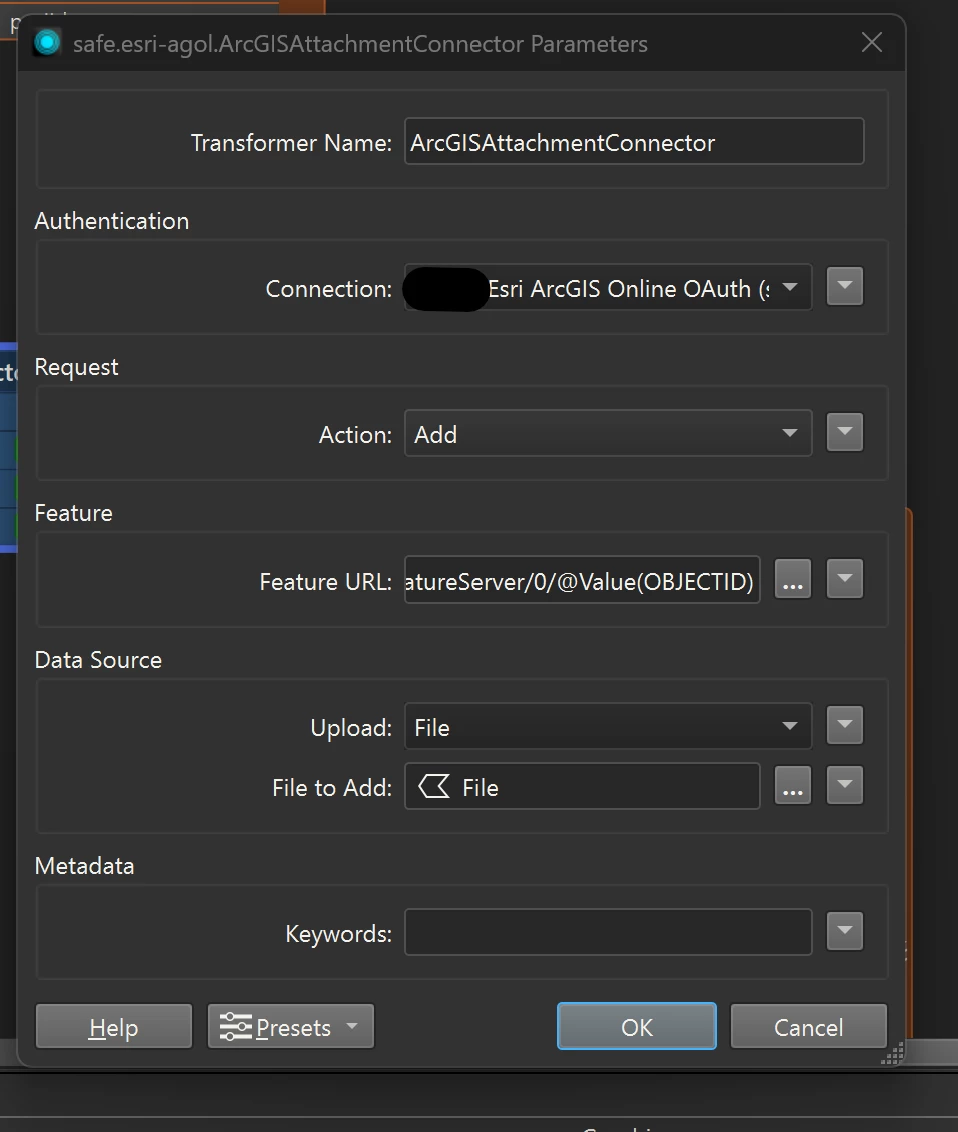Open the Feature URL ellipsis editor button
958x1132 pixels.
click(793, 579)
